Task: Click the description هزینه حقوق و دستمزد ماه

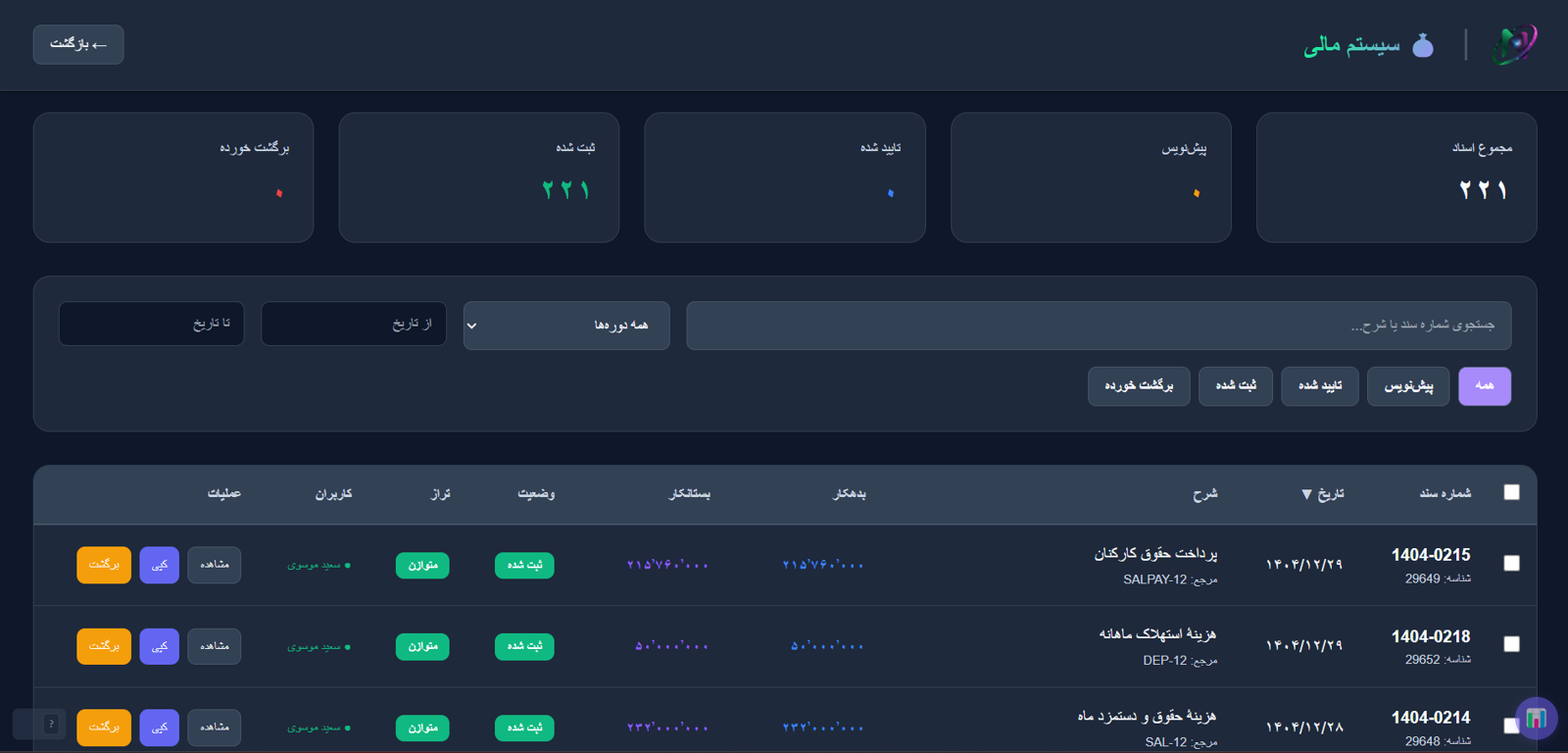Action: [x=1148, y=716]
